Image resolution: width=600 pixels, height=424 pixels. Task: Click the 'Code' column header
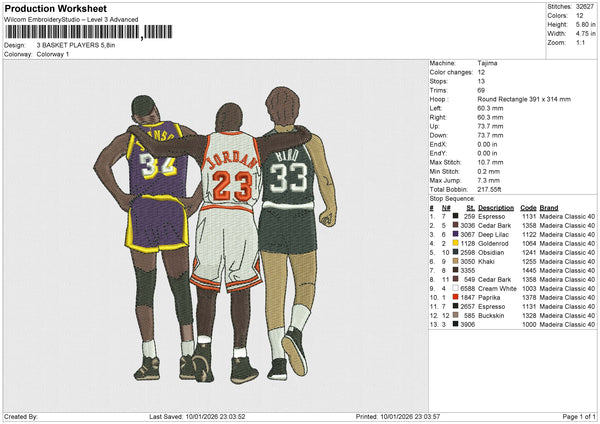point(528,208)
